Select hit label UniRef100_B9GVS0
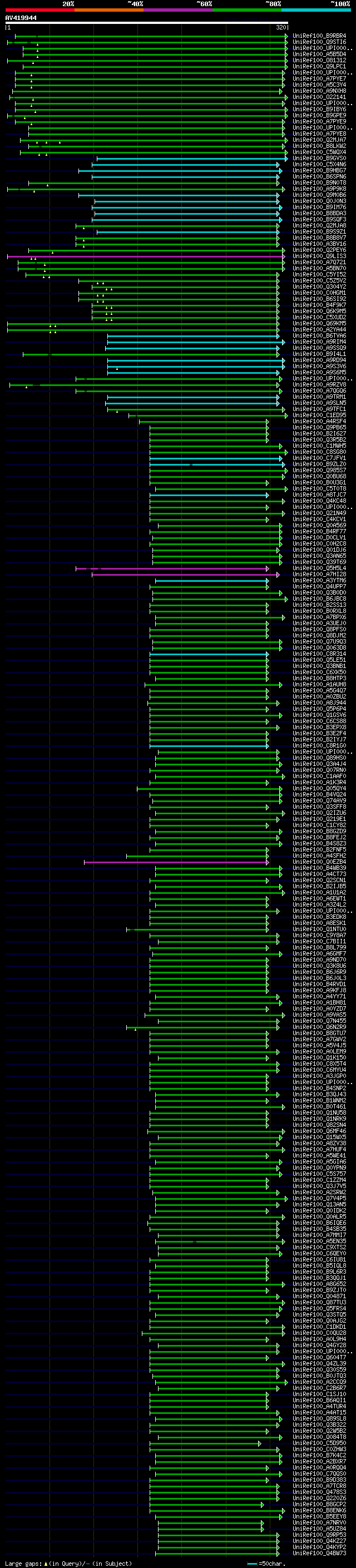Screen dimensions: 356x1568 click(319, 159)
